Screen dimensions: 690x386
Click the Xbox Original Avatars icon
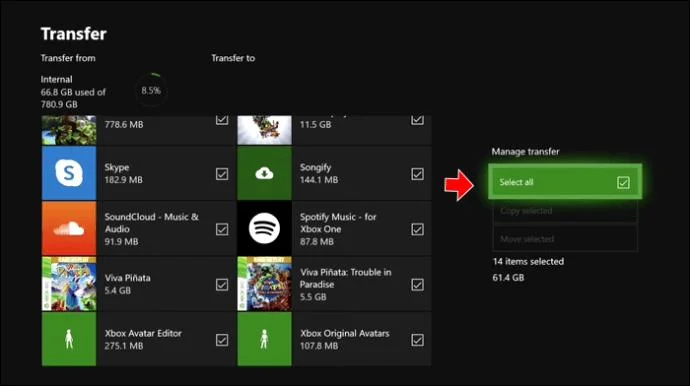[x=264, y=339]
